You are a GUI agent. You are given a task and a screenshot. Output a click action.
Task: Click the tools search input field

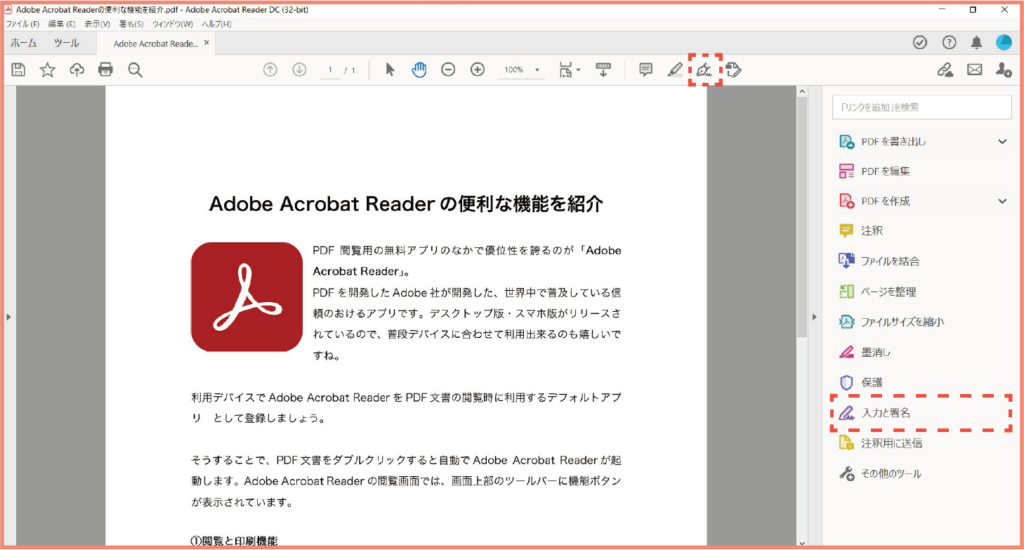pyautogui.click(x=921, y=107)
